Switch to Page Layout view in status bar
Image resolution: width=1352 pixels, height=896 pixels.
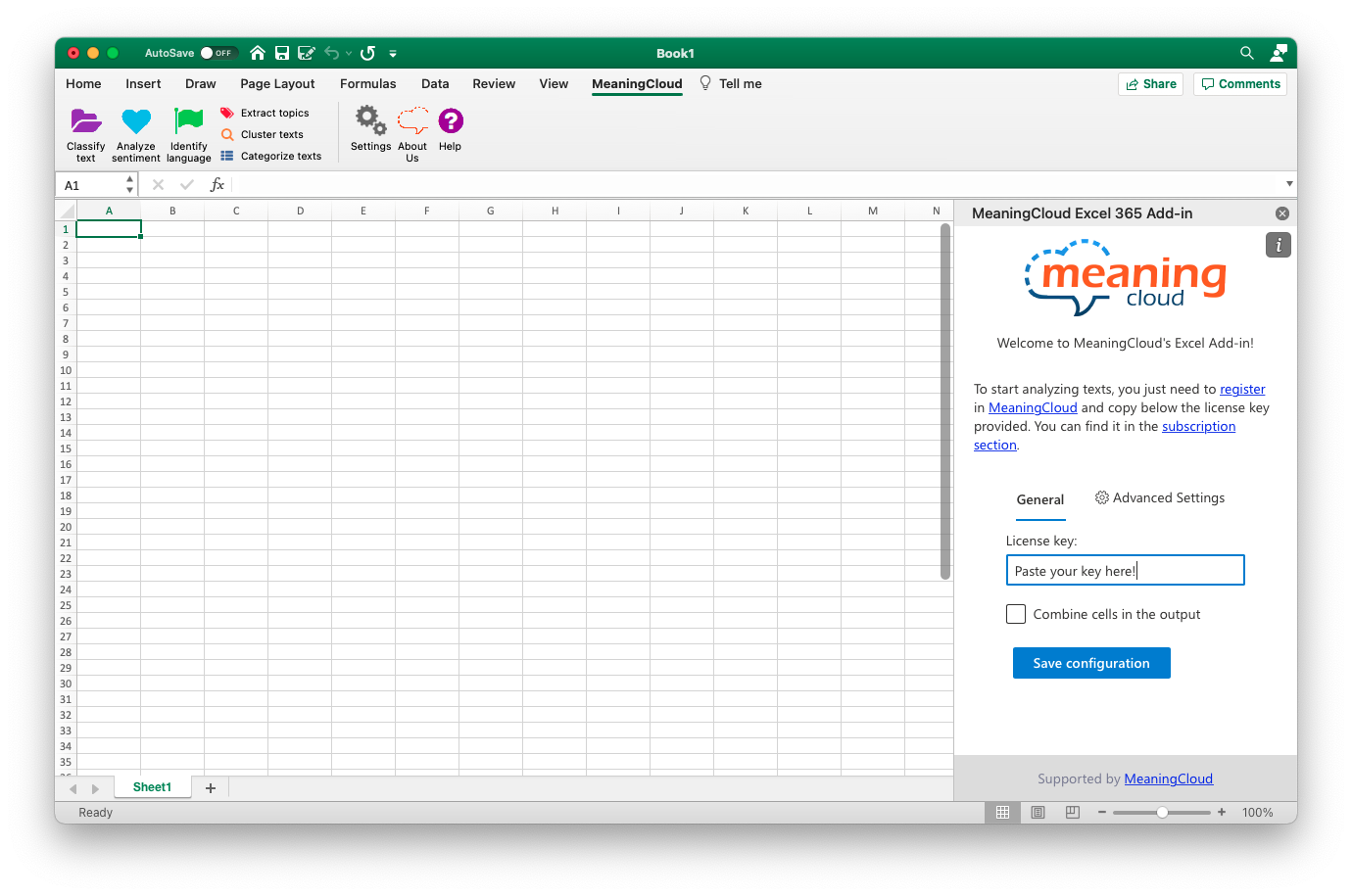point(1038,812)
